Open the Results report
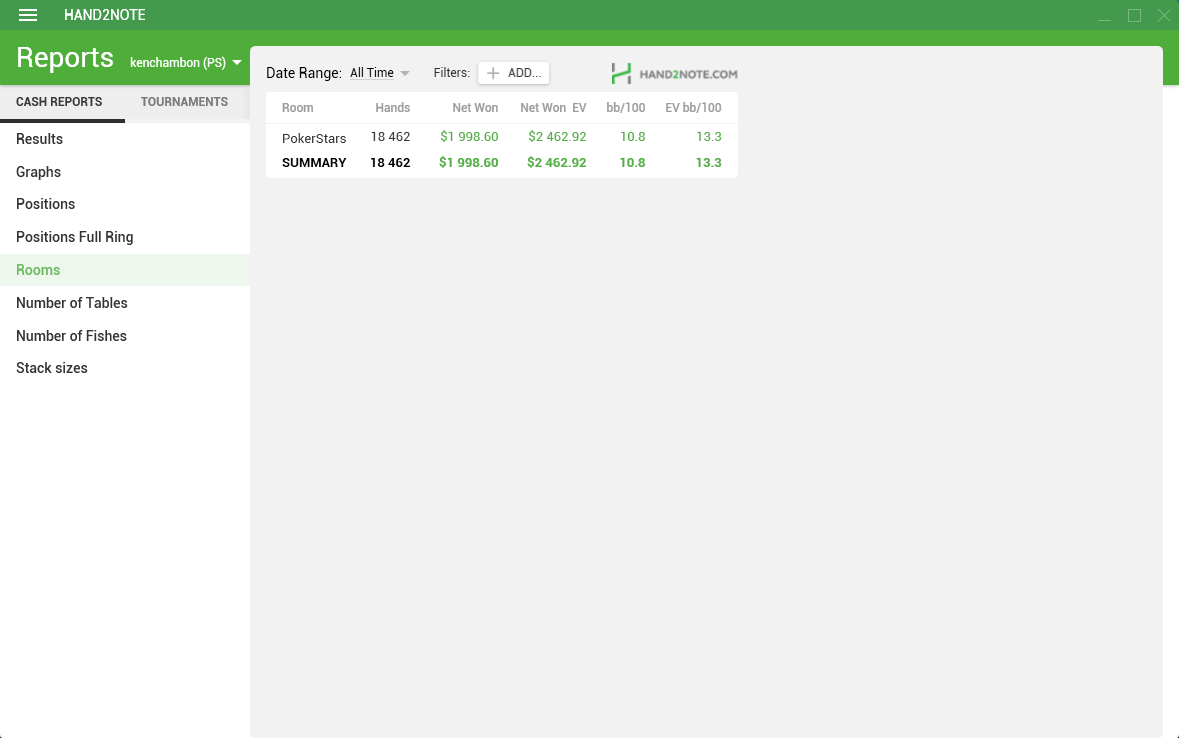The width and height of the screenshot is (1179, 738). pos(125,139)
